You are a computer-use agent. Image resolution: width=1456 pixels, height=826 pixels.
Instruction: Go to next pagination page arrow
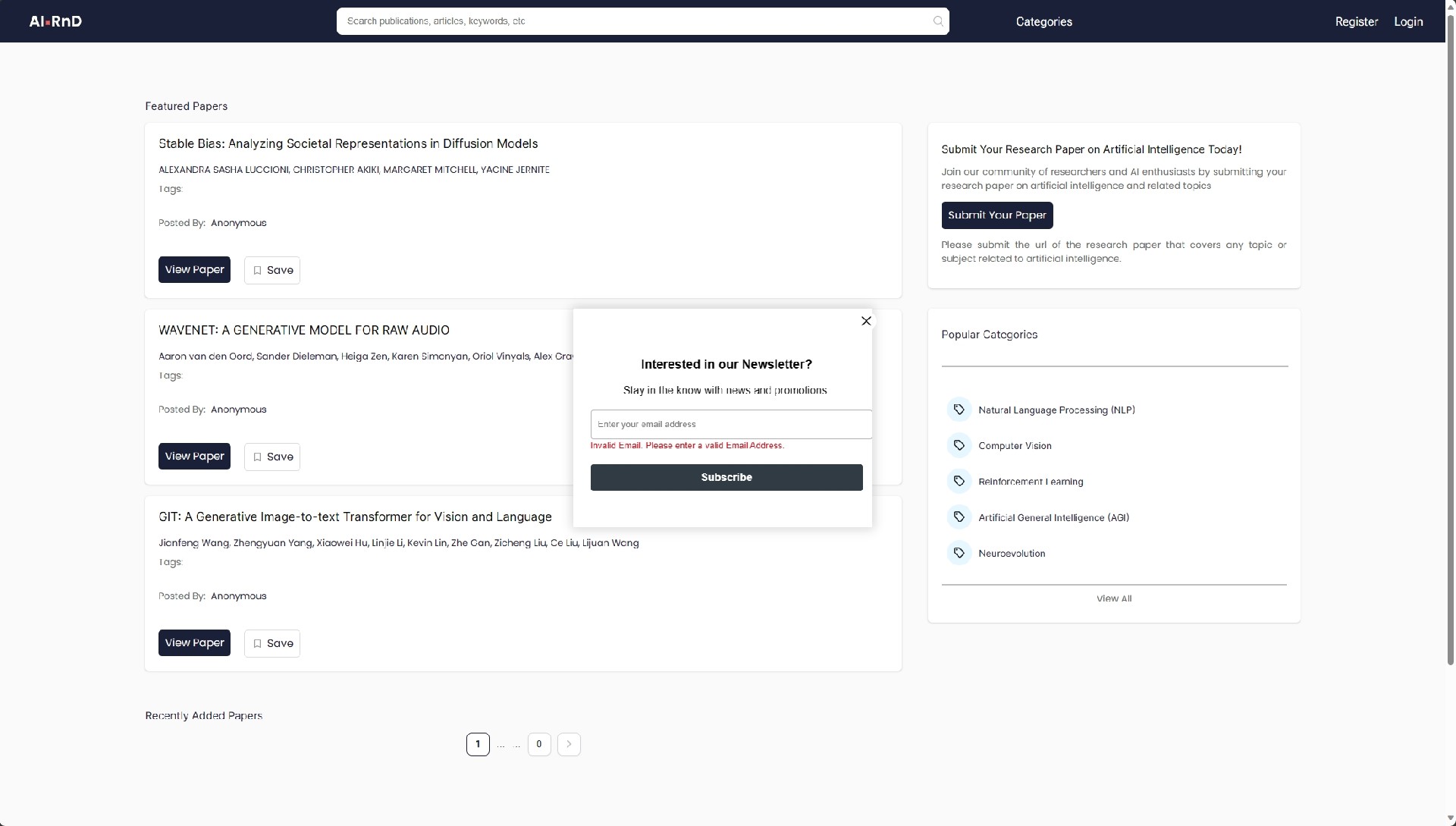point(569,744)
